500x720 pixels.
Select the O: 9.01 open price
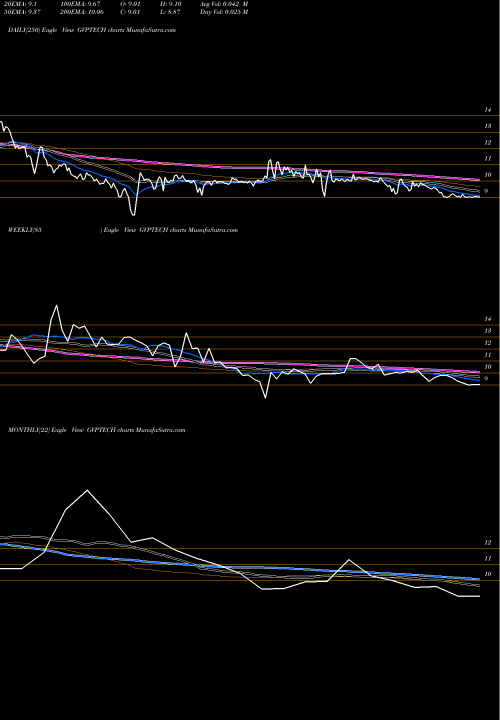[x=130, y=4]
